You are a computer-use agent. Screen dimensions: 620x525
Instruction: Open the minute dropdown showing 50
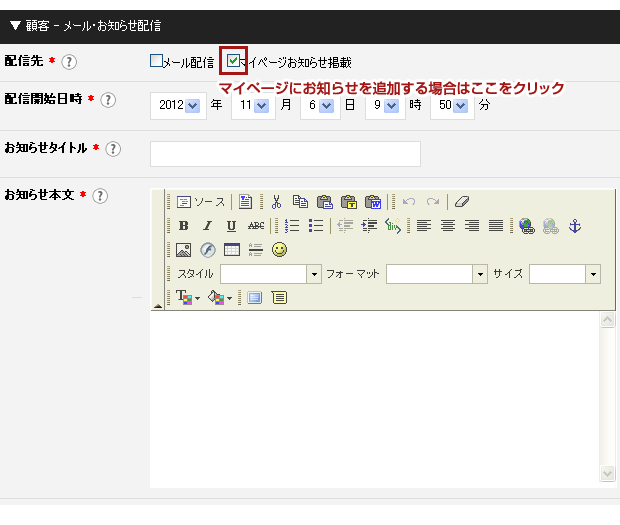coord(452,106)
